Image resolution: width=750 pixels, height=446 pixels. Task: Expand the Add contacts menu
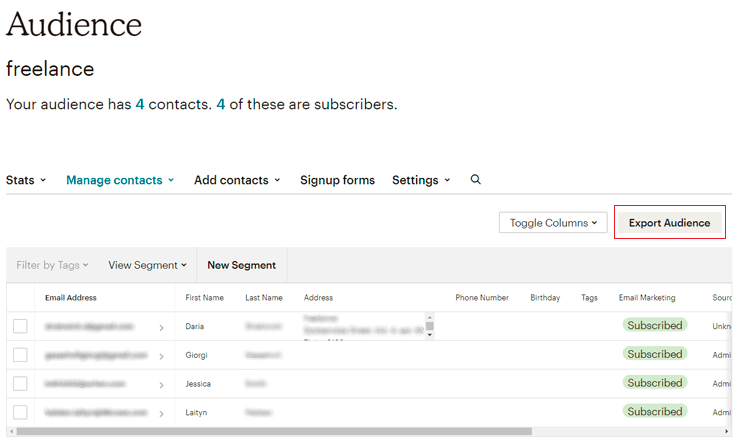tap(237, 180)
